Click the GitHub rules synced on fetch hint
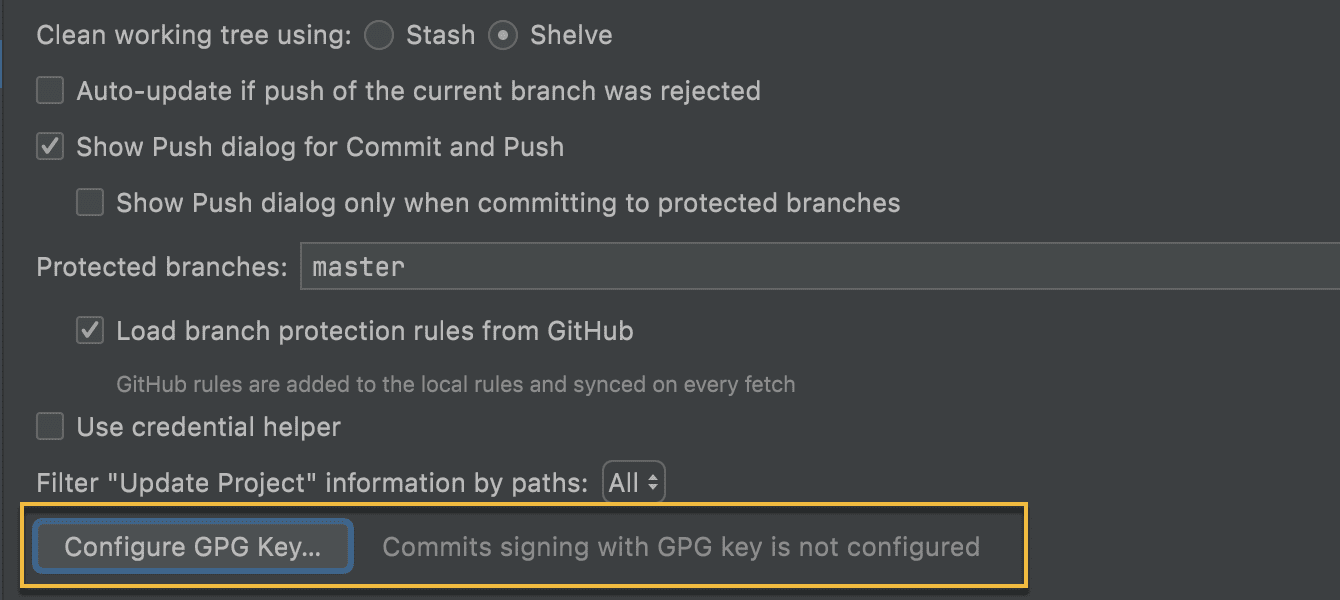 [456, 384]
